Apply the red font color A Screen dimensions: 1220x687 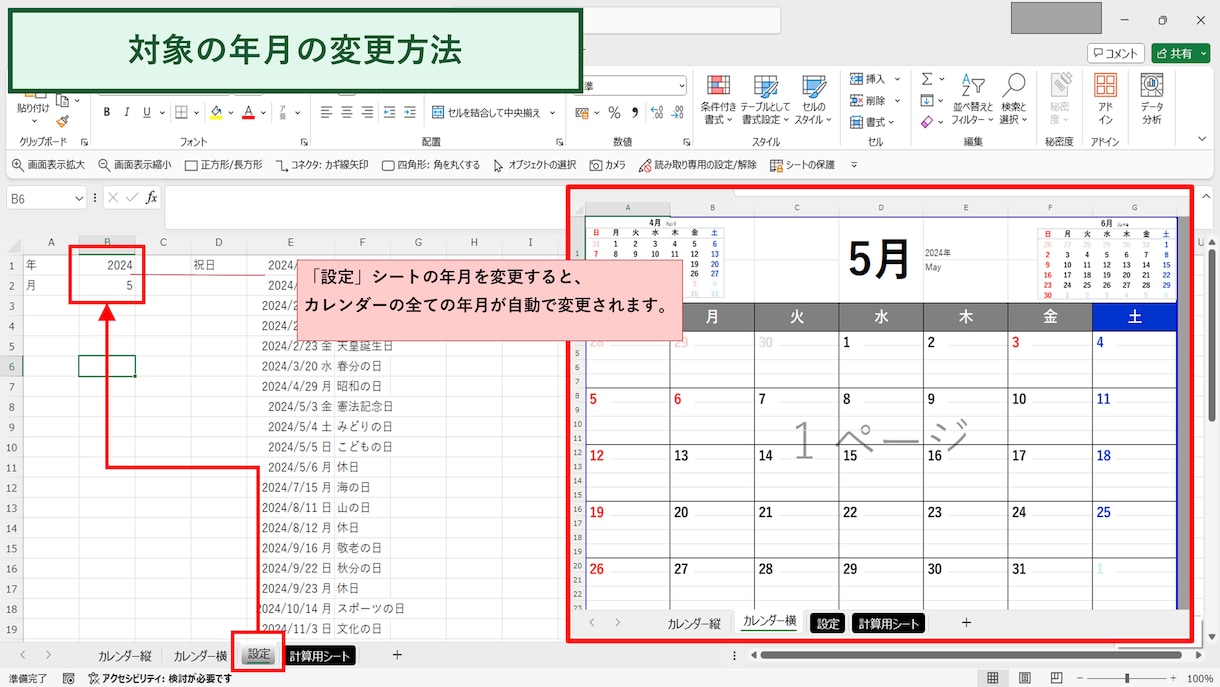click(249, 112)
